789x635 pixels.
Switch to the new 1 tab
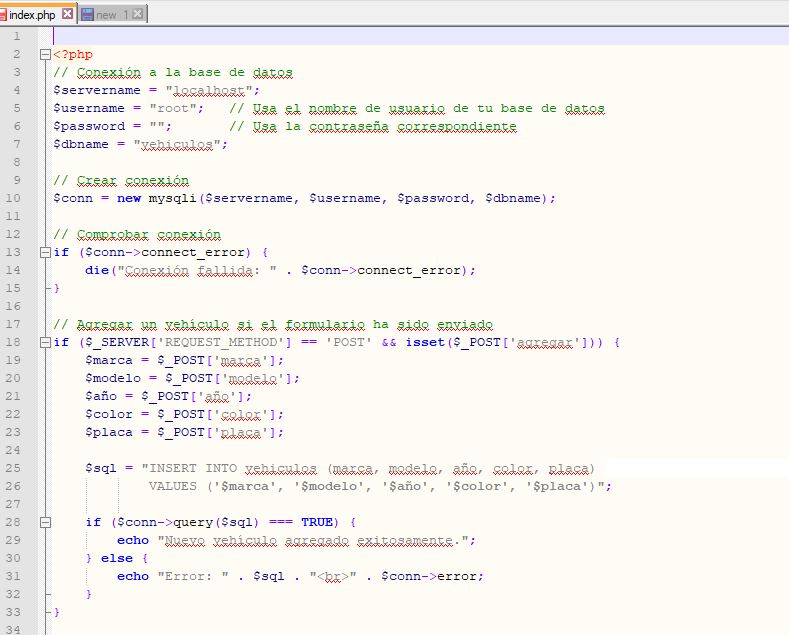[x=105, y=14]
